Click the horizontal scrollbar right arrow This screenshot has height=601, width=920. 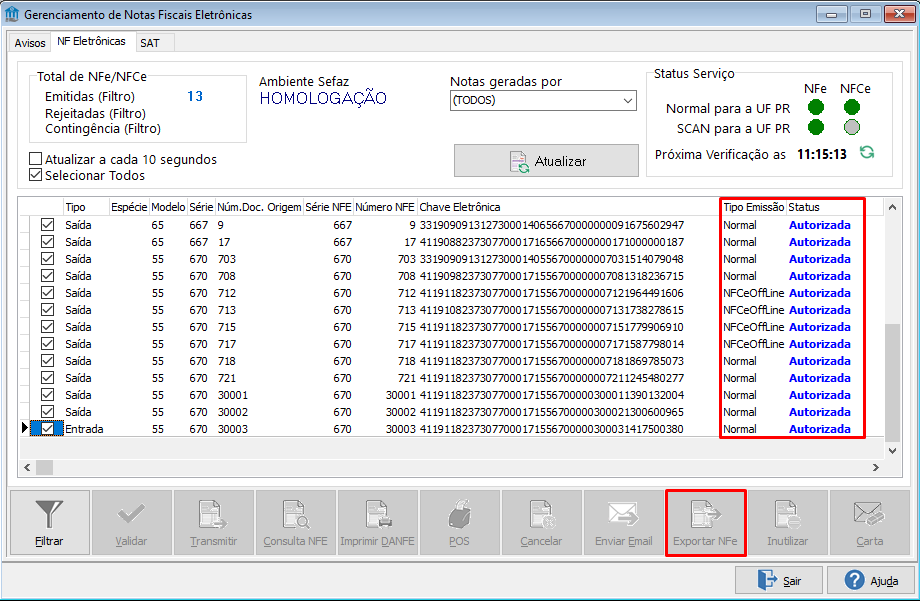point(876,467)
